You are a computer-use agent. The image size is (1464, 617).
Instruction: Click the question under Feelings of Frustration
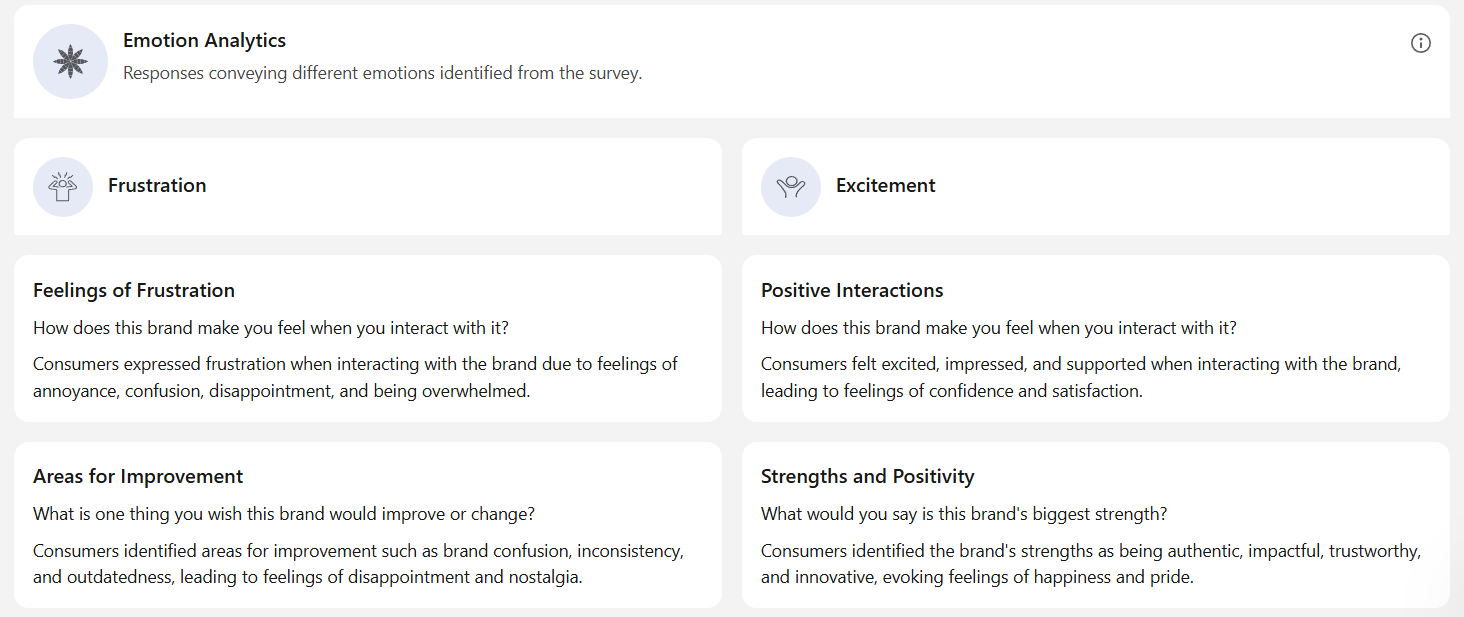pyautogui.click(x=271, y=327)
